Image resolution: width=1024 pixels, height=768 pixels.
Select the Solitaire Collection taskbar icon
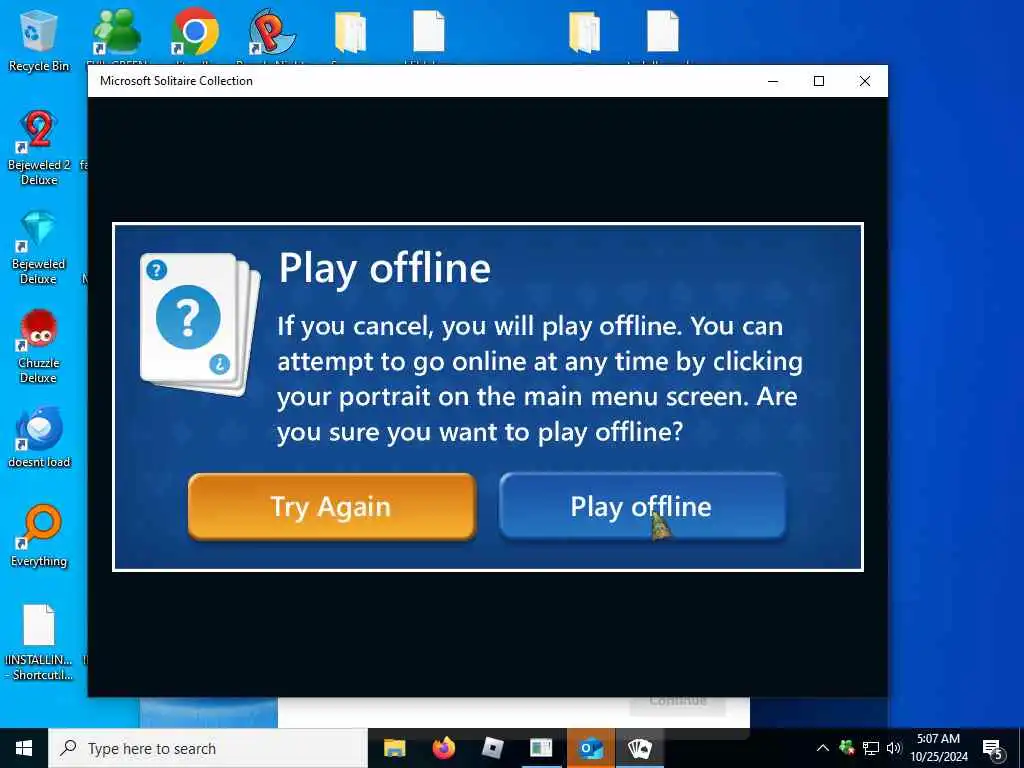pos(639,748)
